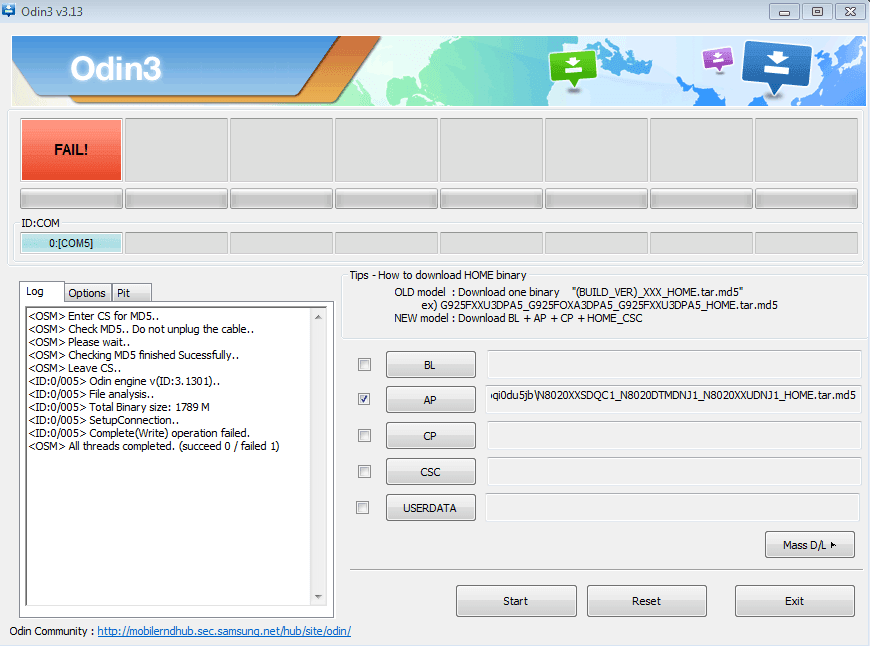
Task: Click the empty BL file path field
Action: tap(674, 364)
